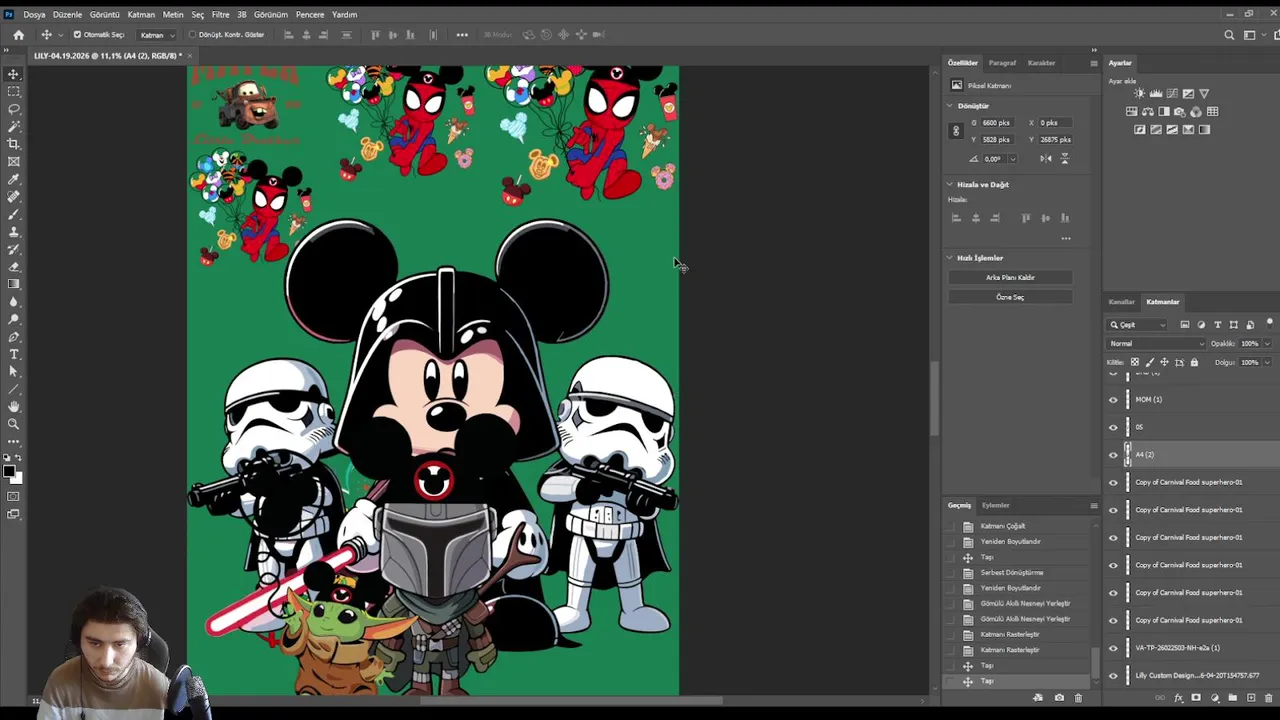This screenshot has width=1280, height=720.
Task: Select the Rectangular Marquee tool
Action: click(x=14, y=91)
